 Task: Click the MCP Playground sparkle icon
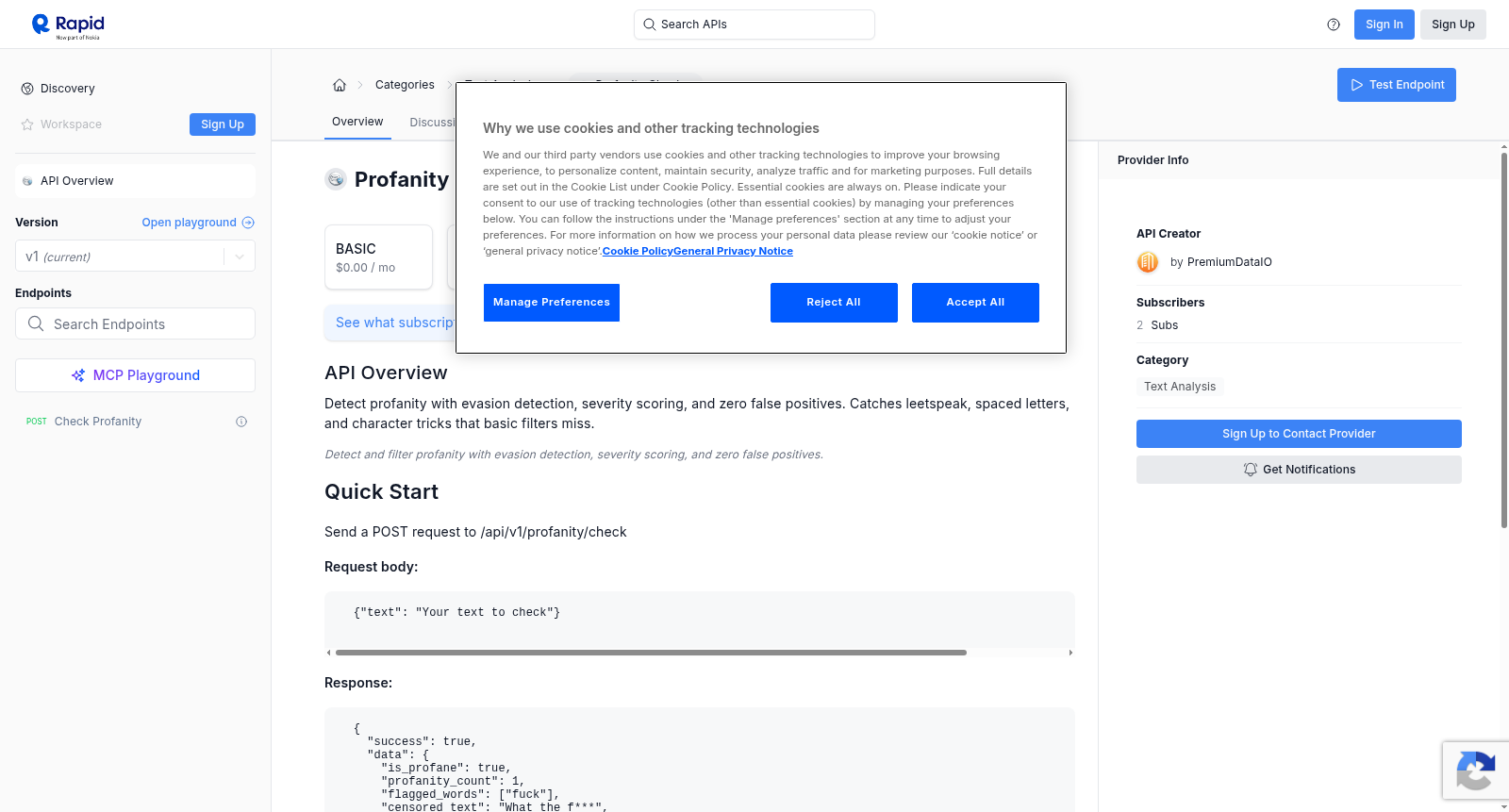78,375
